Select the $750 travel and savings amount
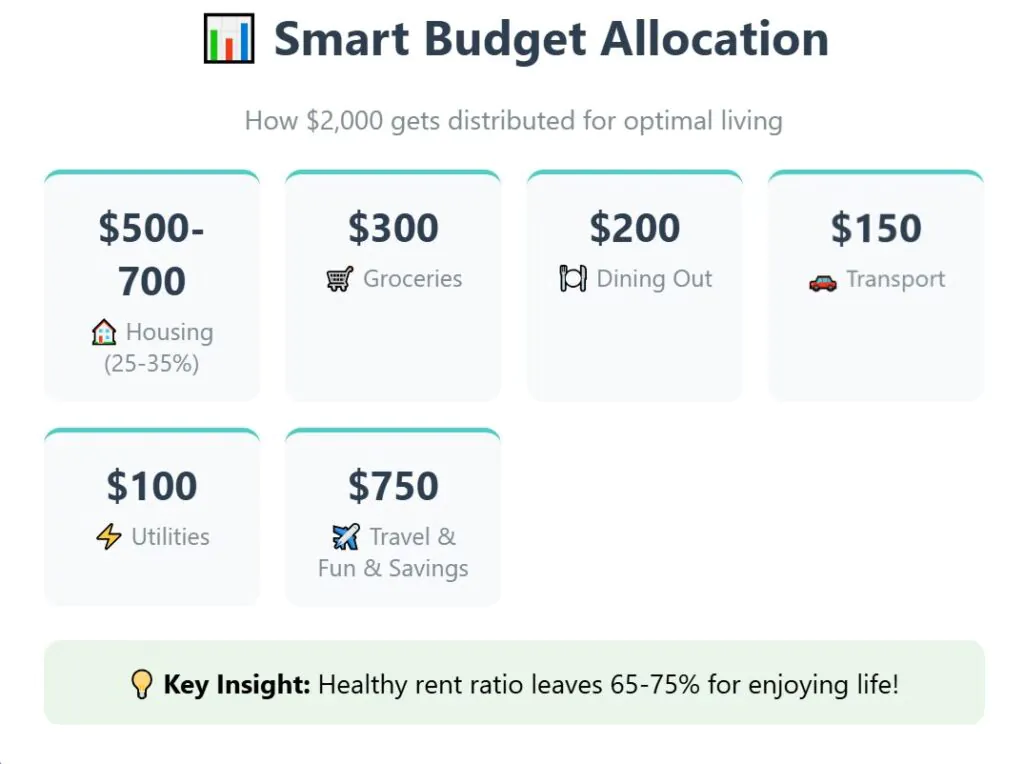This screenshot has width=1024, height=764. (x=393, y=486)
